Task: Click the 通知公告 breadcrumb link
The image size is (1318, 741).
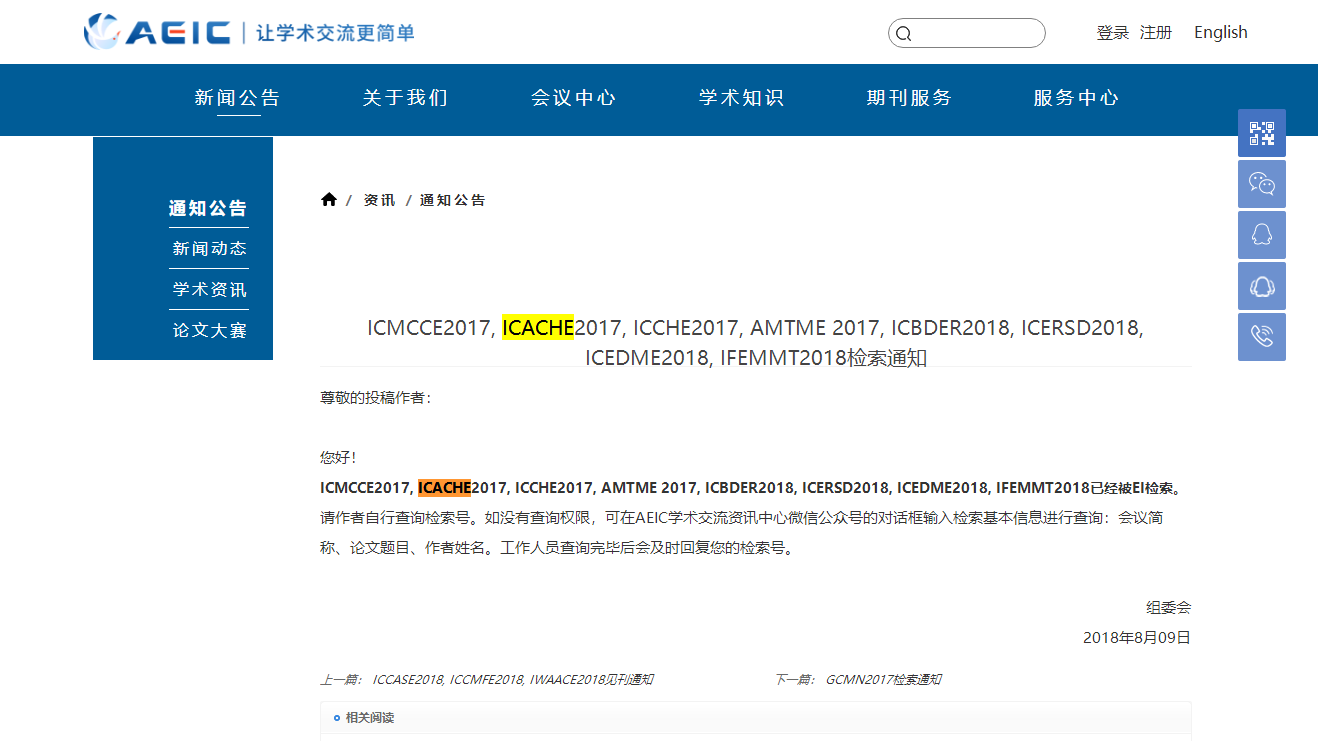Action: point(453,200)
